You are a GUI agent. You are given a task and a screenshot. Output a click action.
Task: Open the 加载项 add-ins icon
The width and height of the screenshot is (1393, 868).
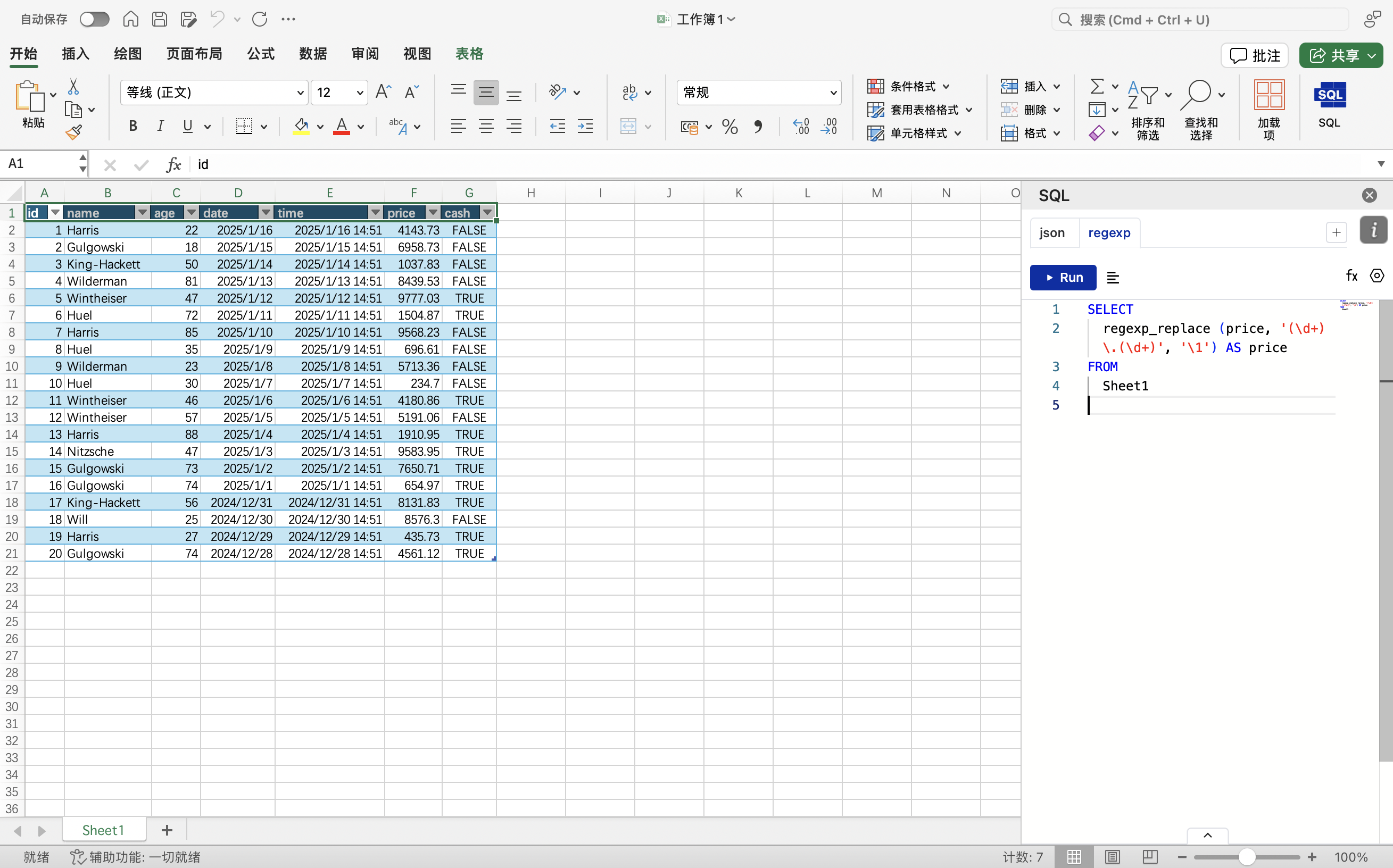pyautogui.click(x=1269, y=110)
